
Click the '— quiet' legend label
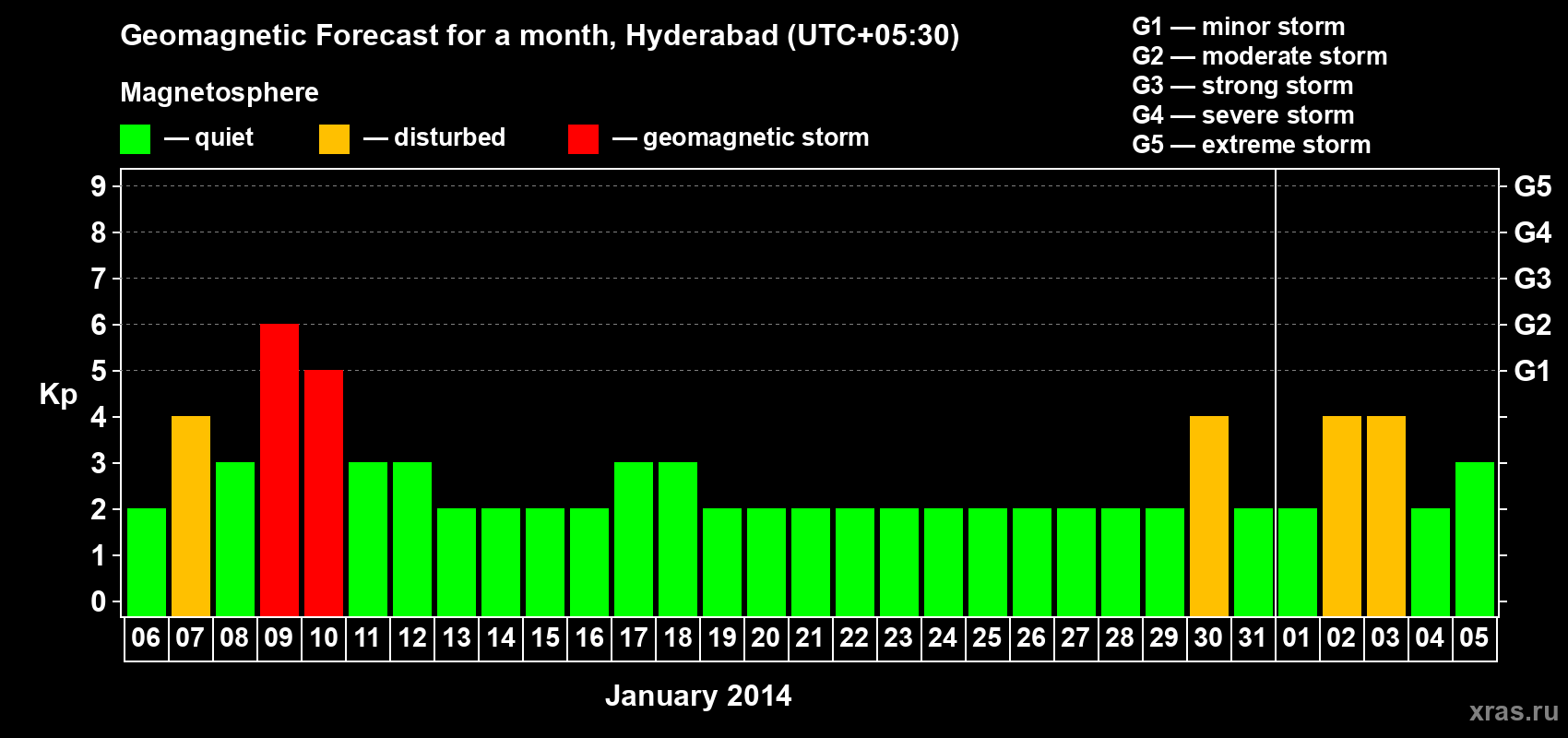(x=208, y=137)
